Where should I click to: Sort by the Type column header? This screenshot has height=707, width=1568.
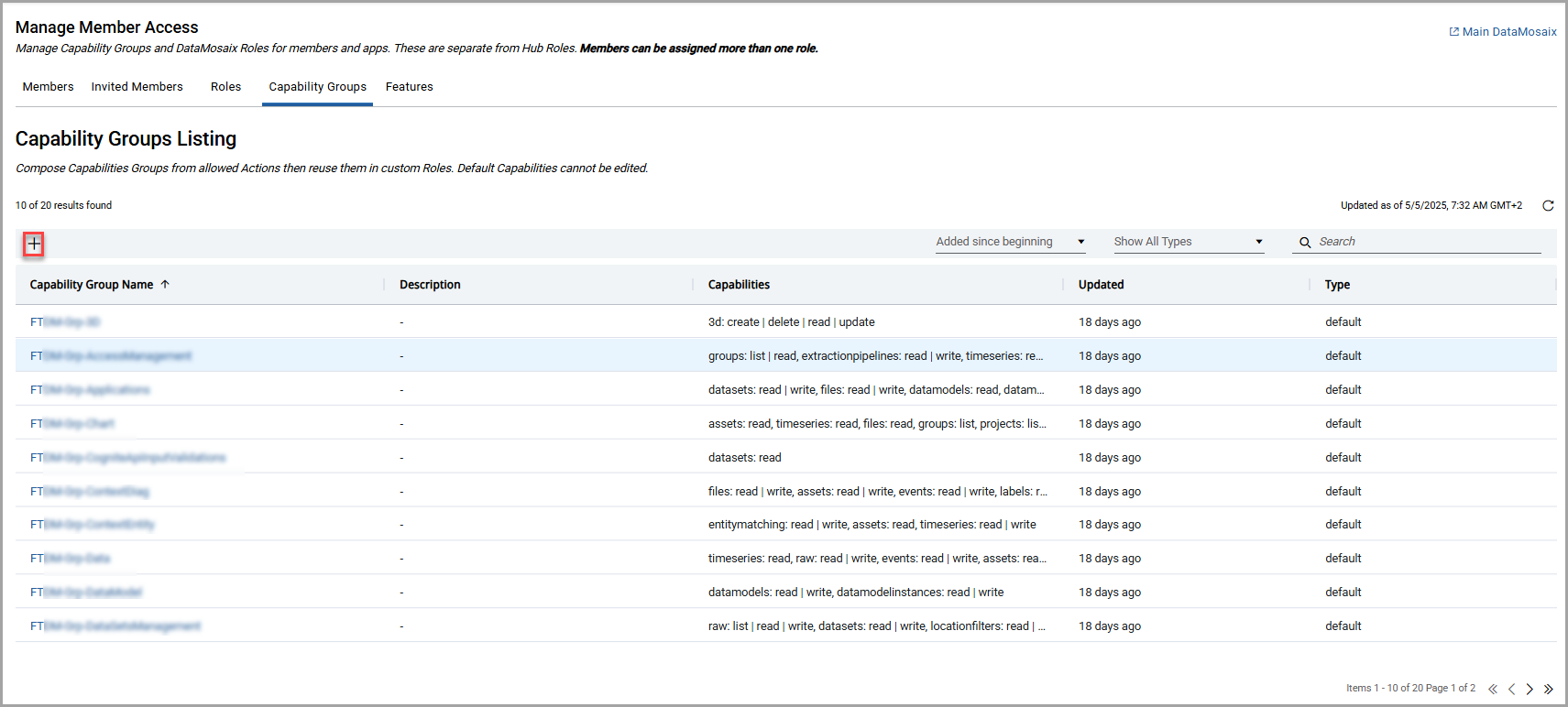coord(1337,285)
